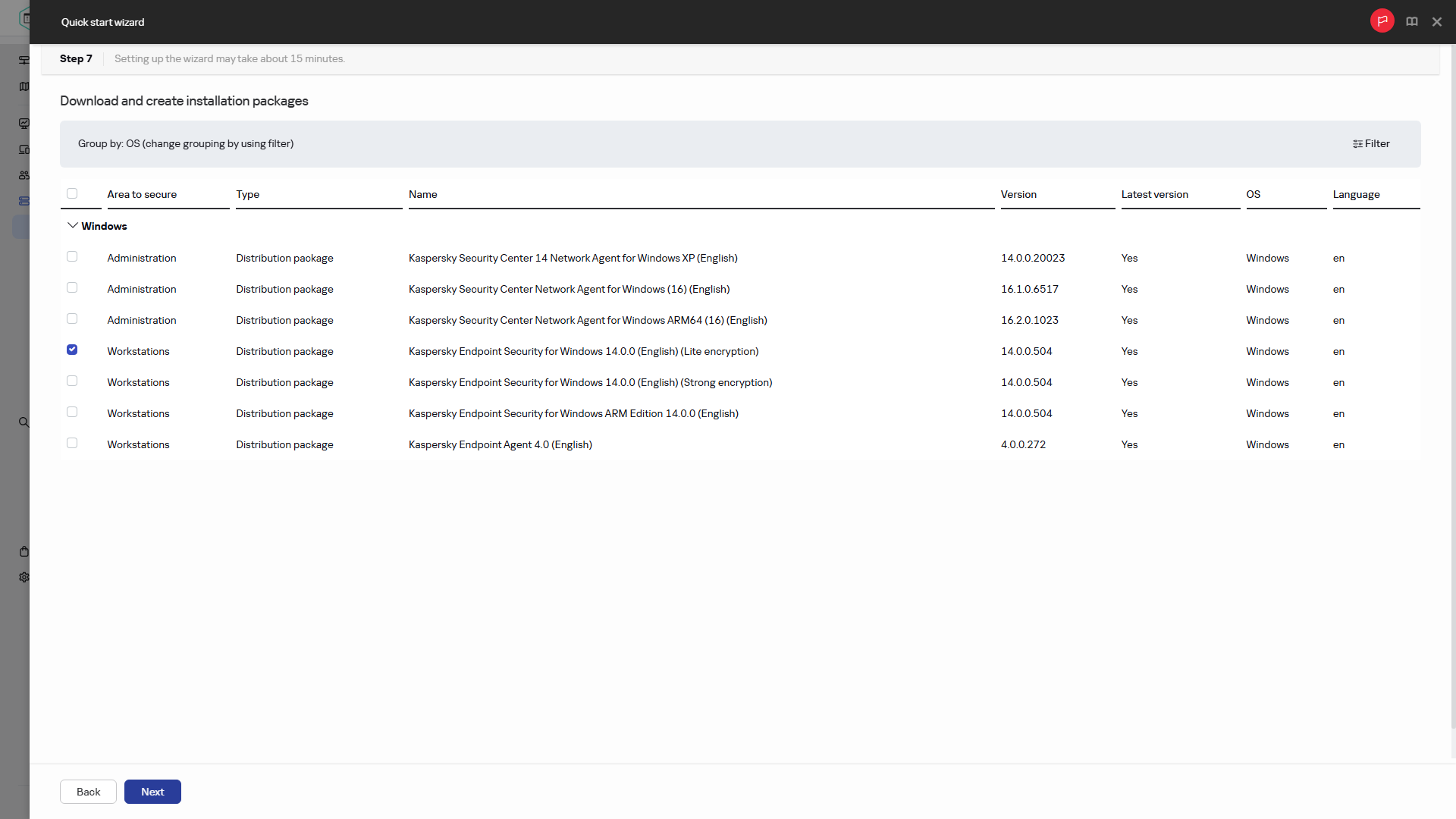Screen dimensions: 1456x819
Task: Click the Back button
Action: (x=88, y=792)
